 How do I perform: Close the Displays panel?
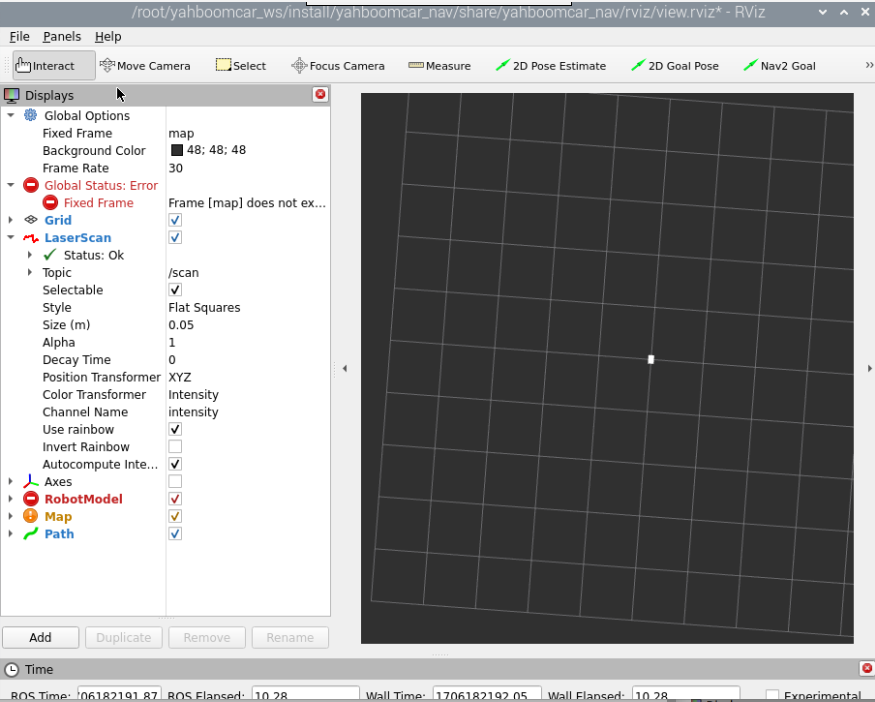tap(320, 94)
